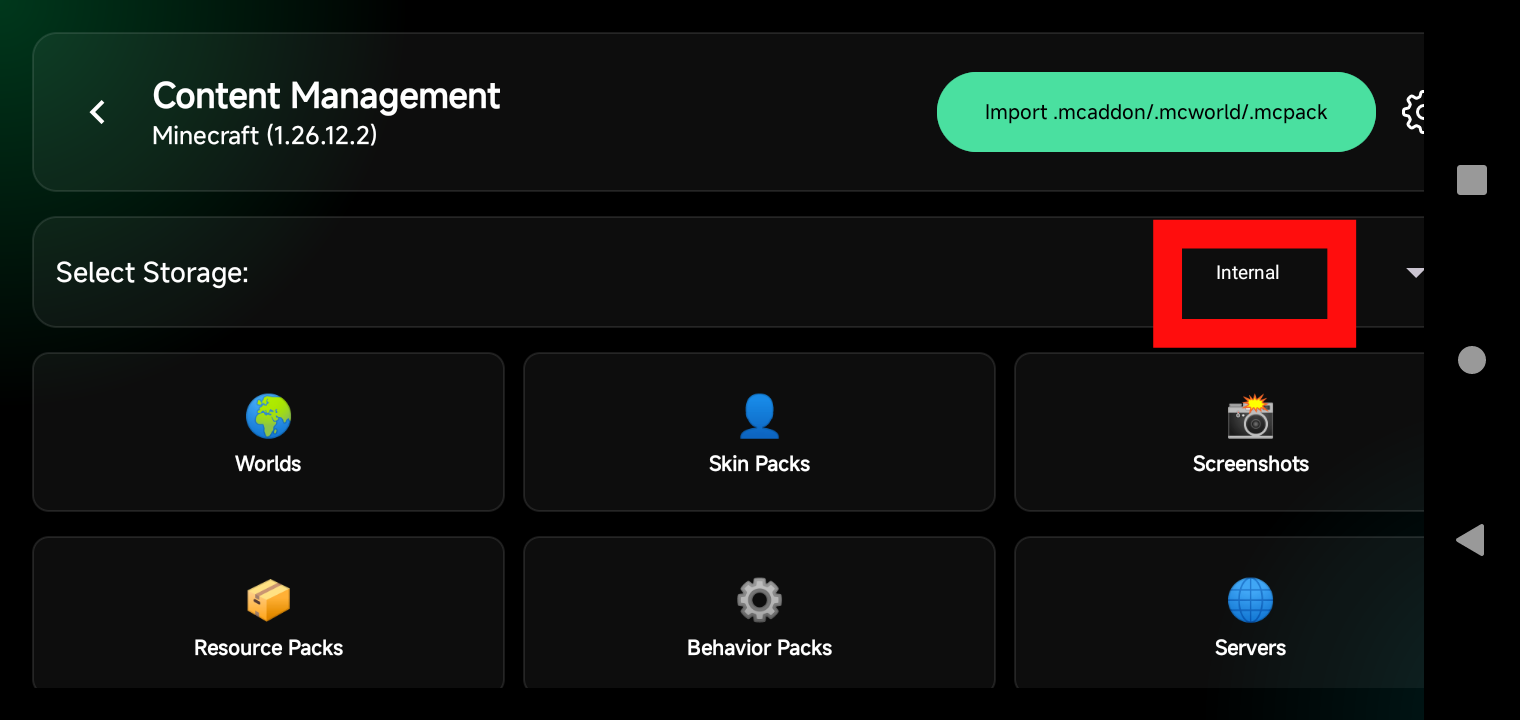Select the Servers label

click(x=1250, y=648)
